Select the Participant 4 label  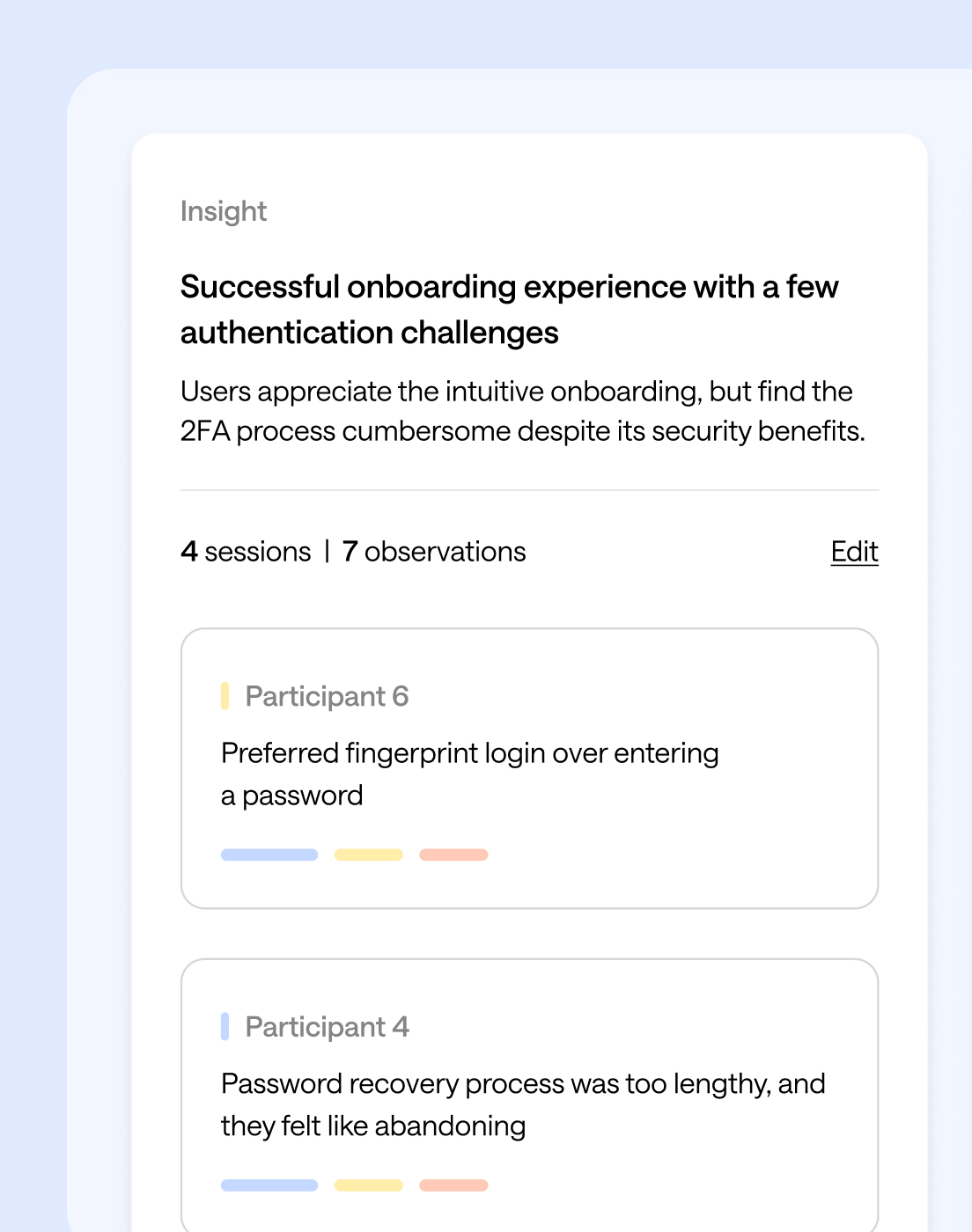click(327, 1027)
